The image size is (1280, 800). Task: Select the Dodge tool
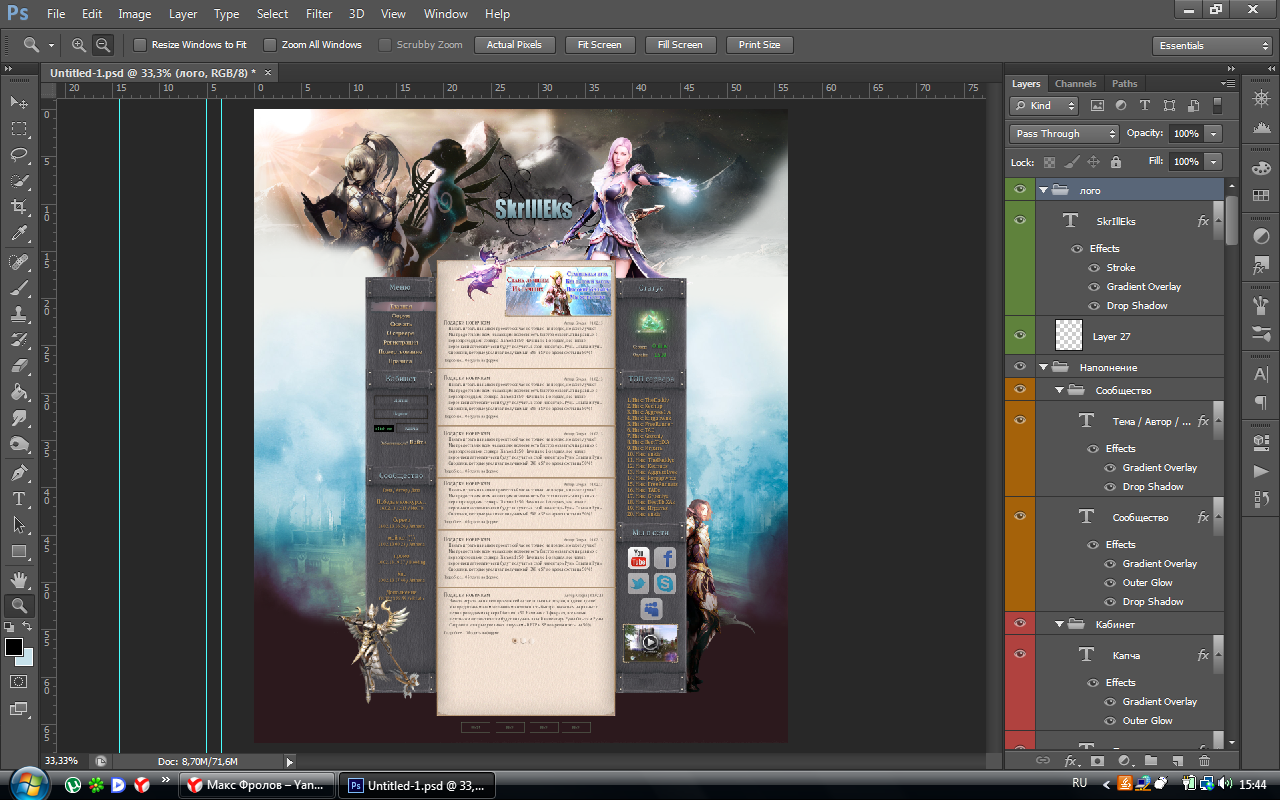click(19, 444)
